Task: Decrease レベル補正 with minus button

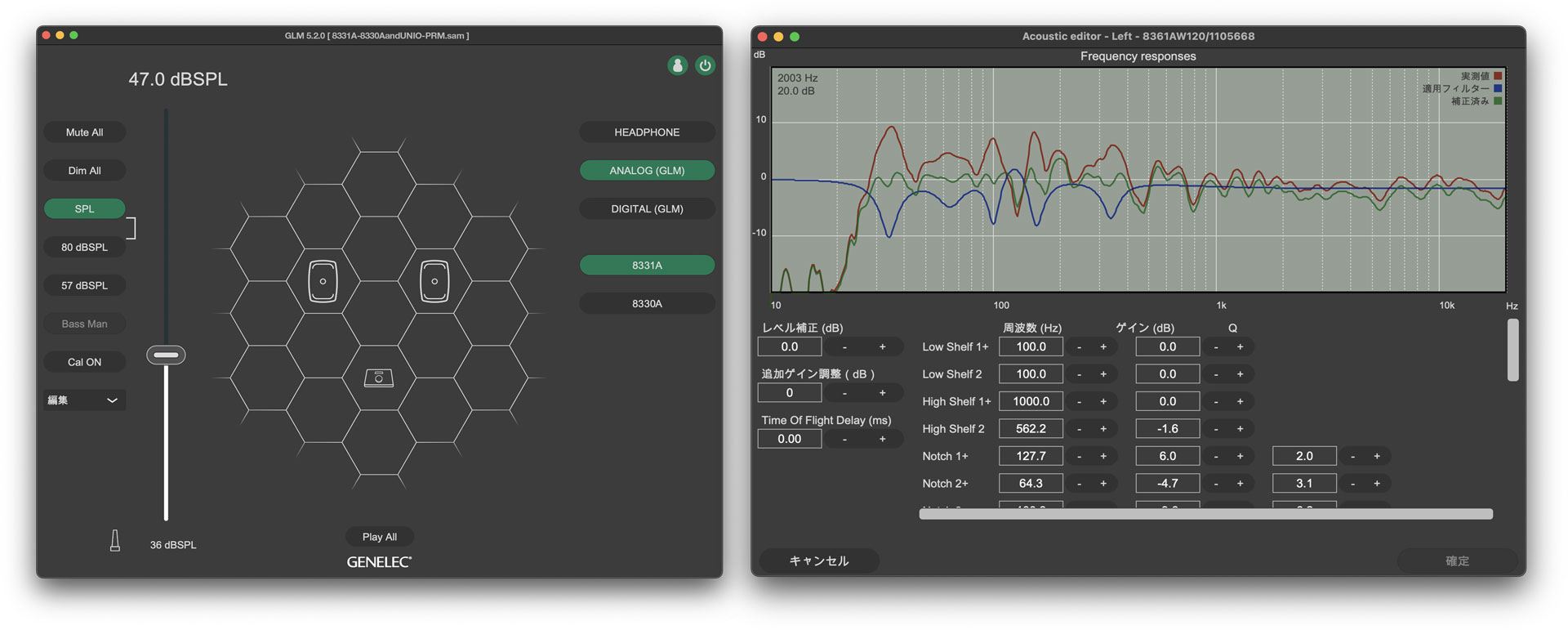Action: coord(844,347)
